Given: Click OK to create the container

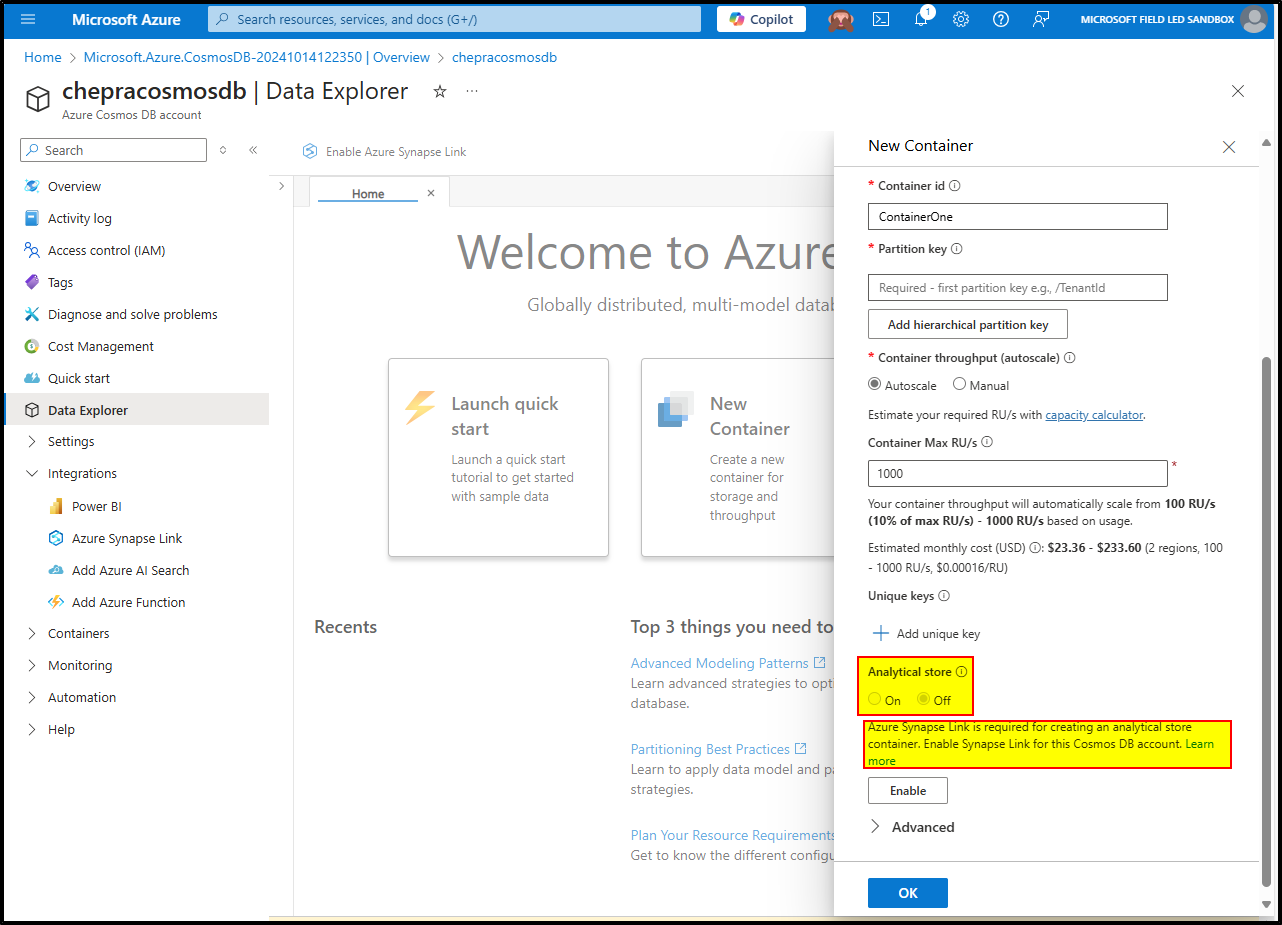Looking at the screenshot, I should coord(908,893).
